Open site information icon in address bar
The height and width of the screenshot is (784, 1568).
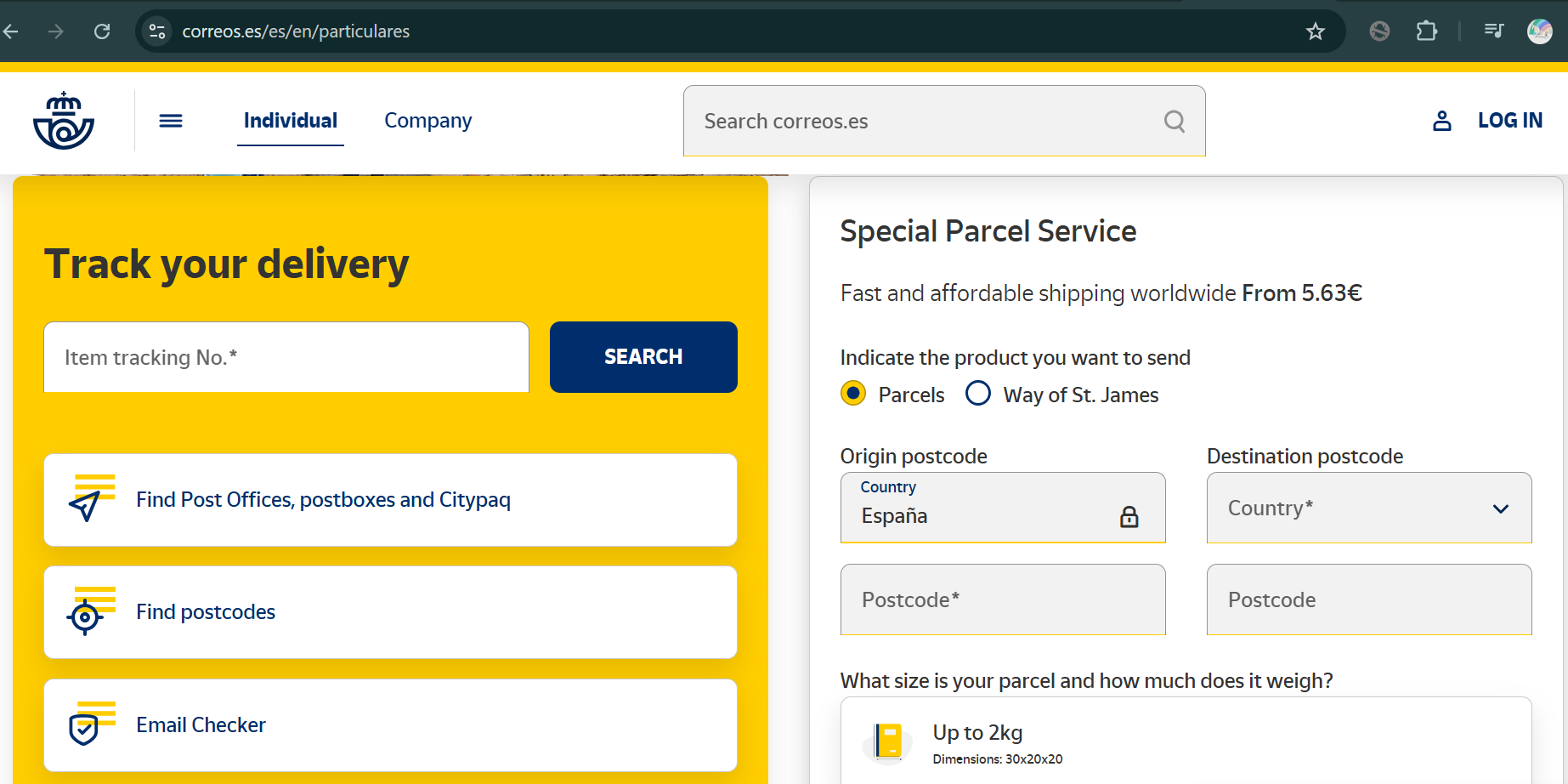[x=157, y=31]
